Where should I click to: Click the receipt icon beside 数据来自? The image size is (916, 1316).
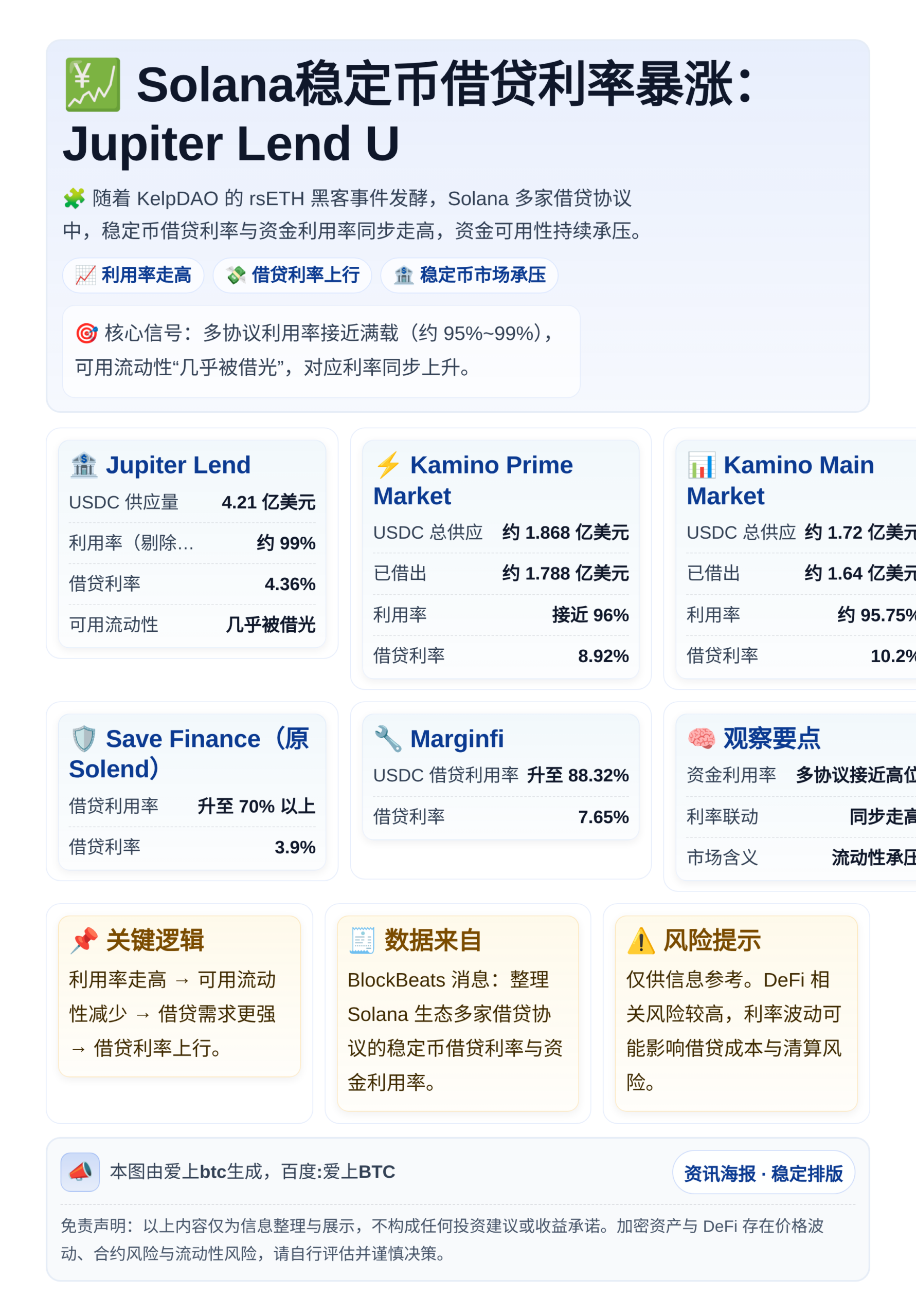(x=362, y=941)
